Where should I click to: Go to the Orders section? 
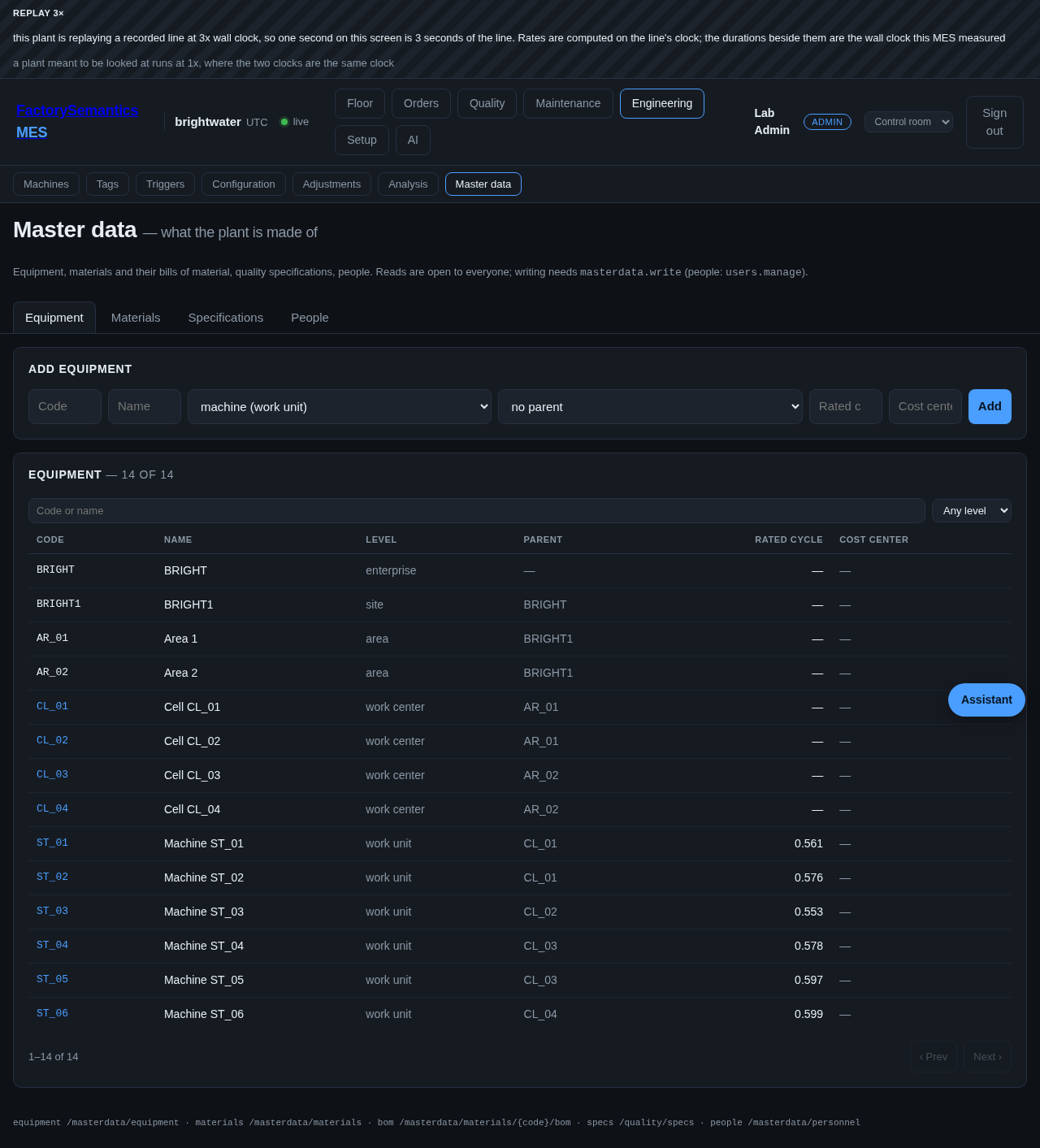pos(421,103)
